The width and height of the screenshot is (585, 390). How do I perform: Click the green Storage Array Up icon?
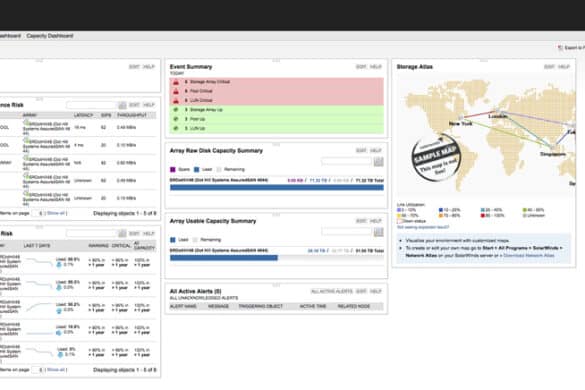[x=176, y=110]
